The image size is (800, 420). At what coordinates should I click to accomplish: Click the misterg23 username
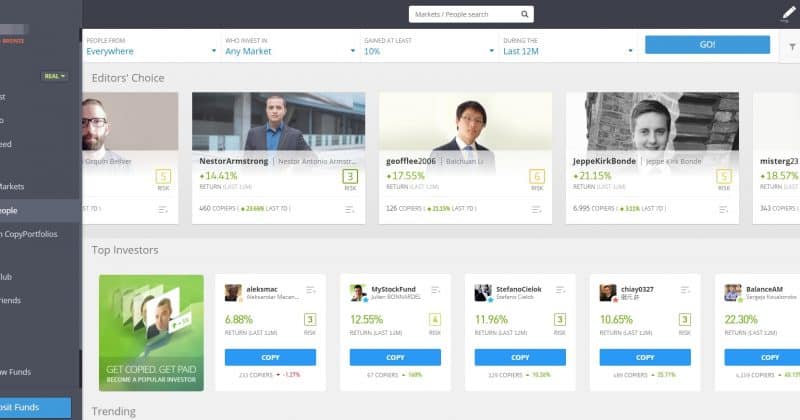(779, 161)
